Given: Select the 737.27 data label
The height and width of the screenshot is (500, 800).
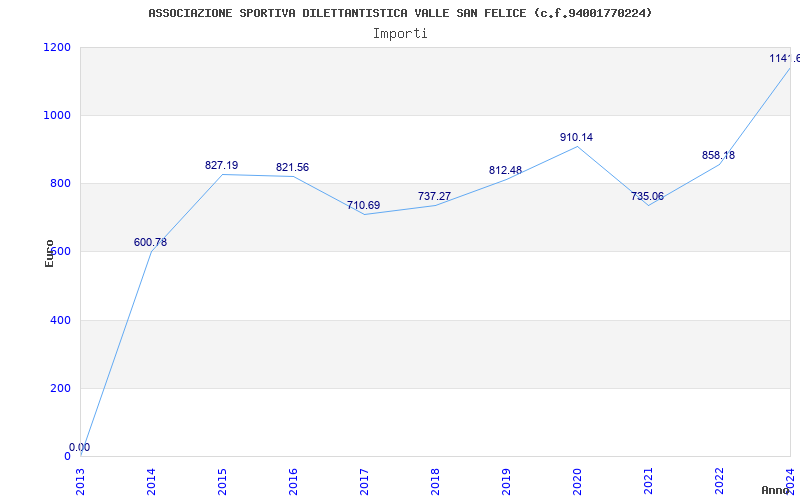Looking at the screenshot, I should tap(434, 196).
